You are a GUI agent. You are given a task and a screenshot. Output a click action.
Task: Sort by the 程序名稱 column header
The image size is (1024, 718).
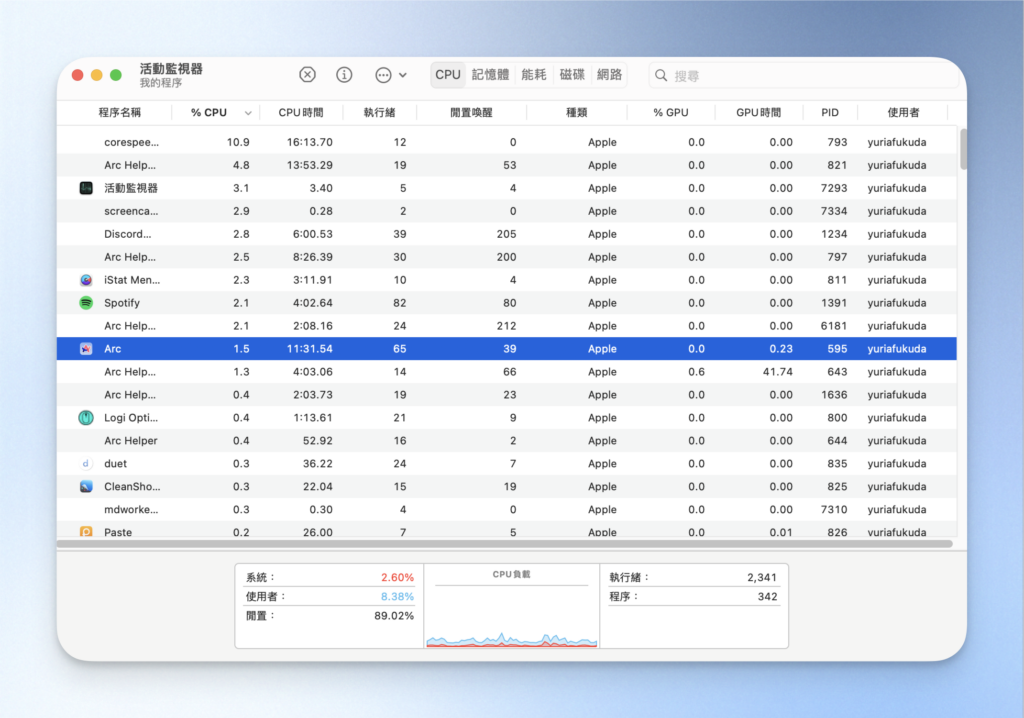pyautogui.click(x=120, y=112)
